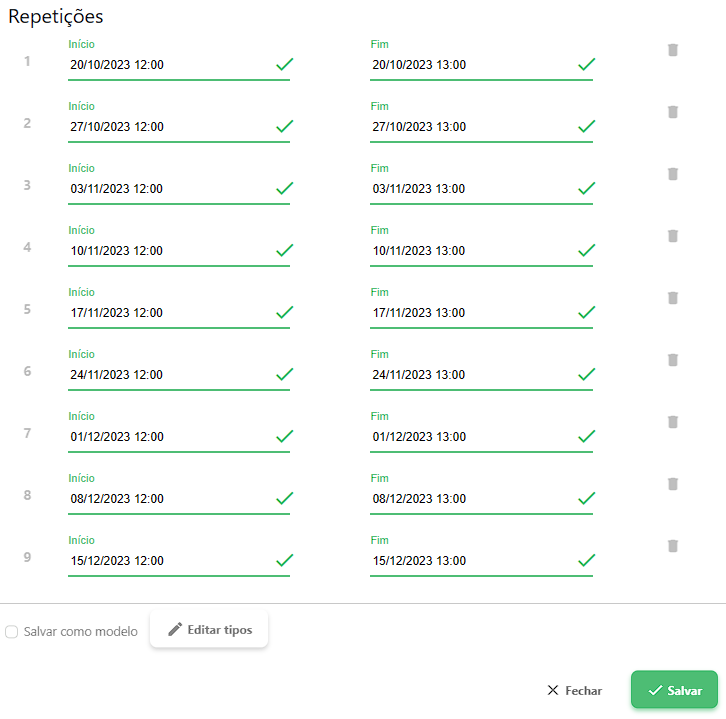The height and width of the screenshot is (719, 726).
Task: Click the green Salvar button
Action: [x=674, y=690]
